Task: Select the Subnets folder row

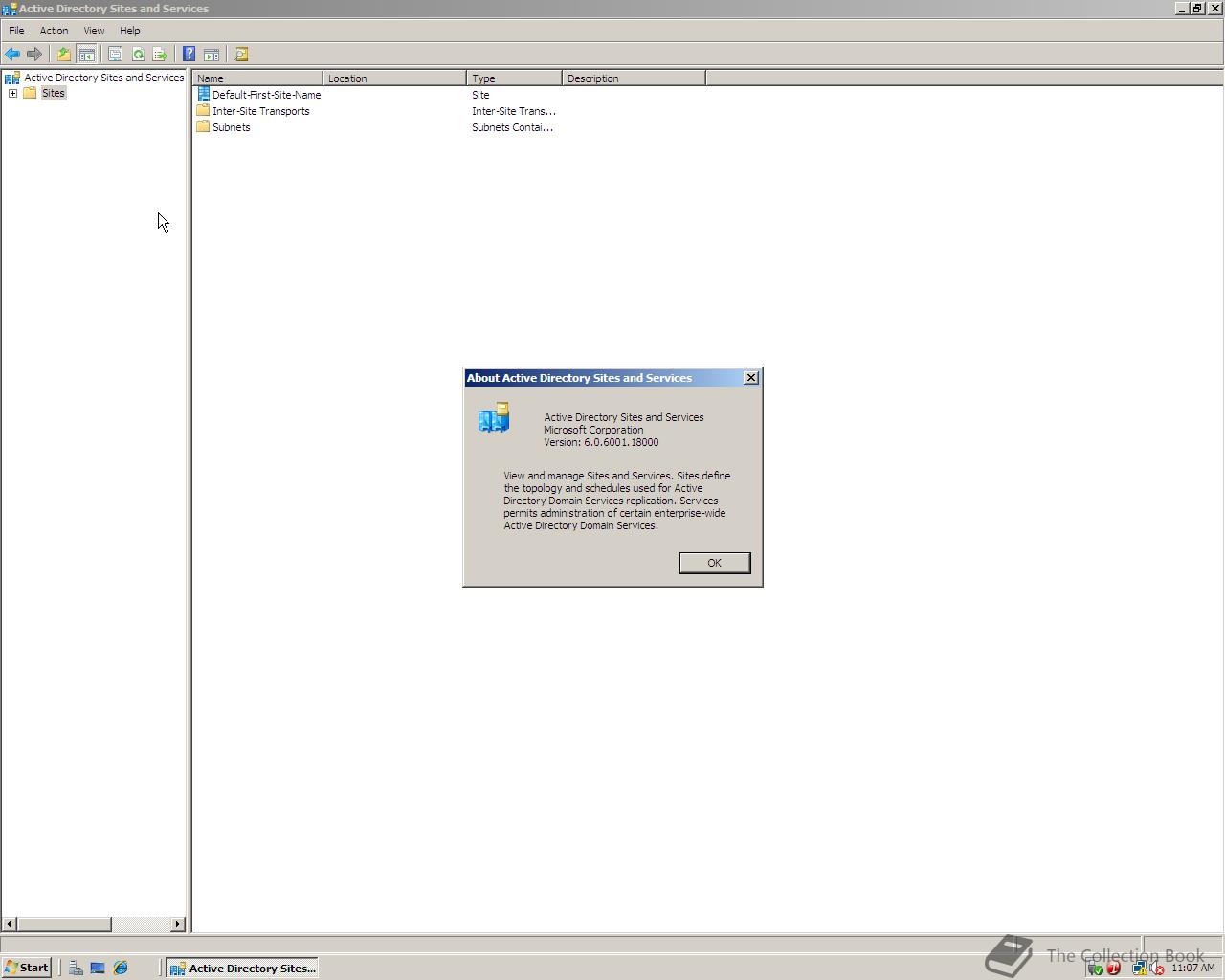Action: (x=231, y=127)
